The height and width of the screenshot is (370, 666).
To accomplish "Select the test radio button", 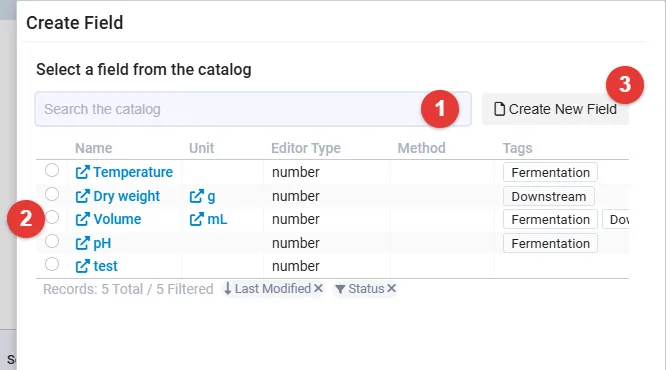I will pos(52,264).
